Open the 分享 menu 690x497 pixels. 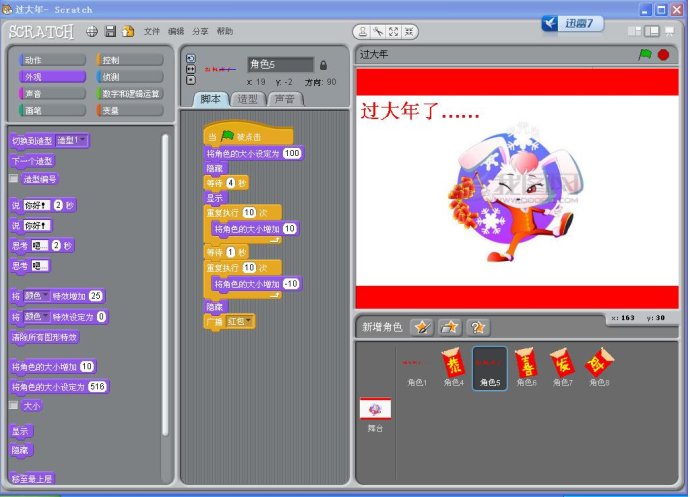coord(200,31)
